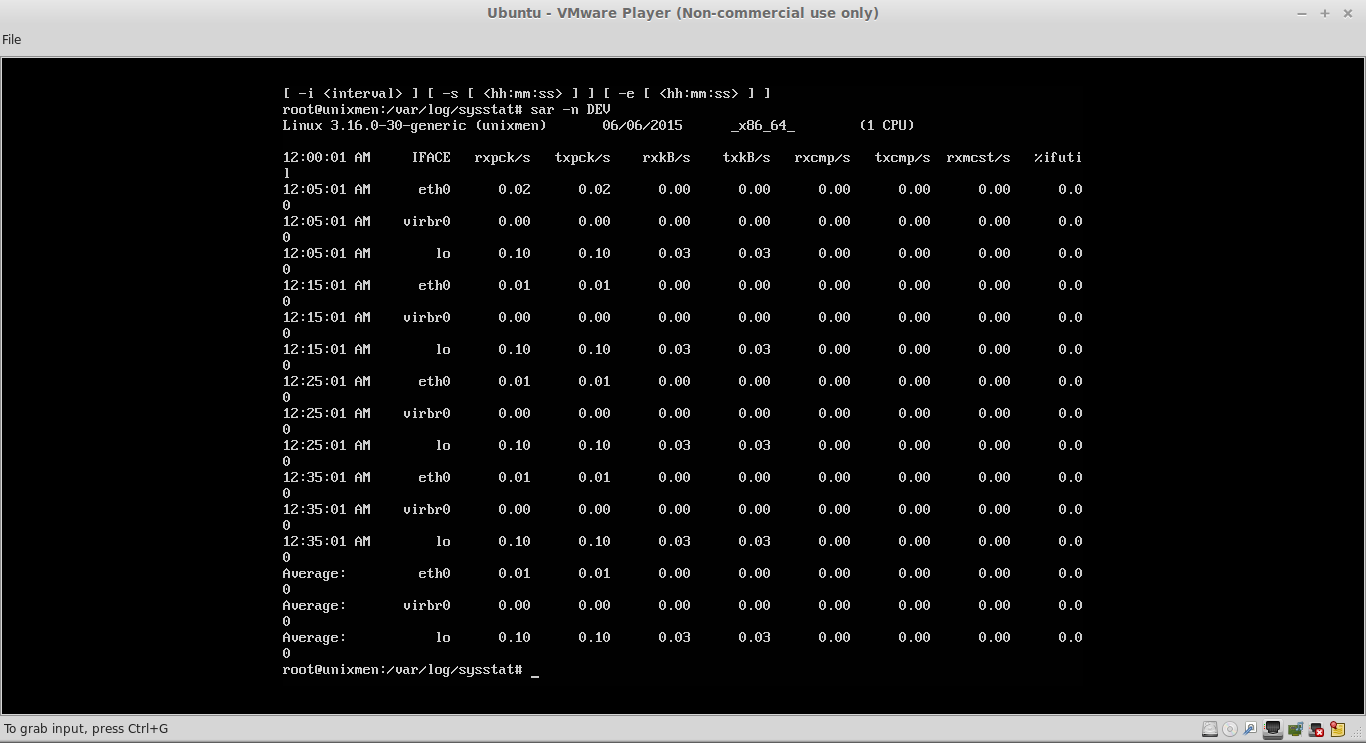The width and height of the screenshot is (1366, 743).
Task: Click the USB cable device icon
Action: click(x=1250, y=728)
